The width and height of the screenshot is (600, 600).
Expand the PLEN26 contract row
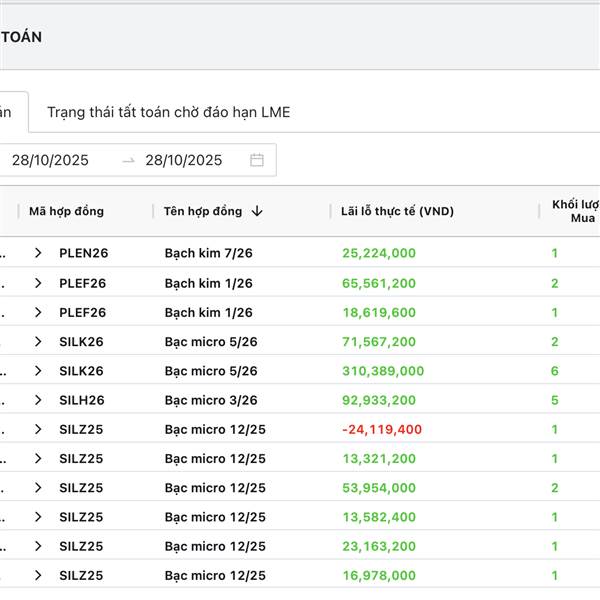coord(38,253)
